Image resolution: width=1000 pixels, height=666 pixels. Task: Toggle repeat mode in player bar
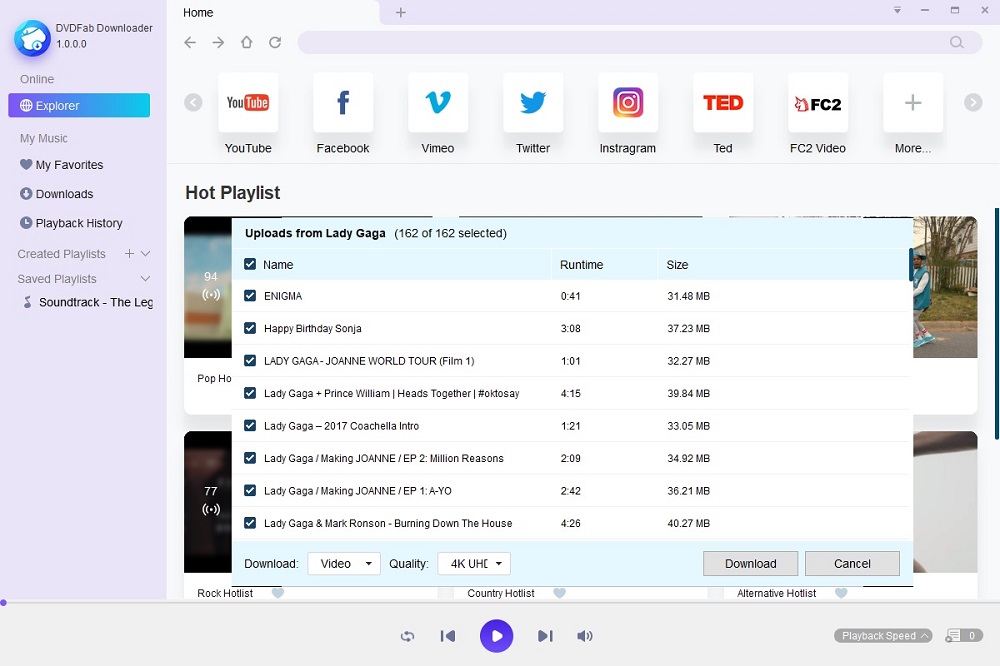coord(407,636)
